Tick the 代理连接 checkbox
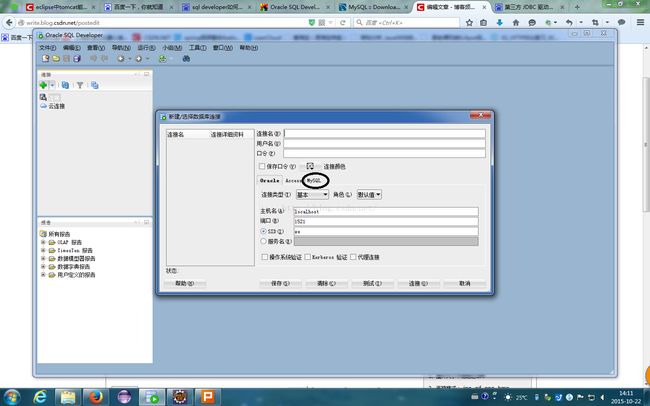650x406 pixels. pos(353,257)
